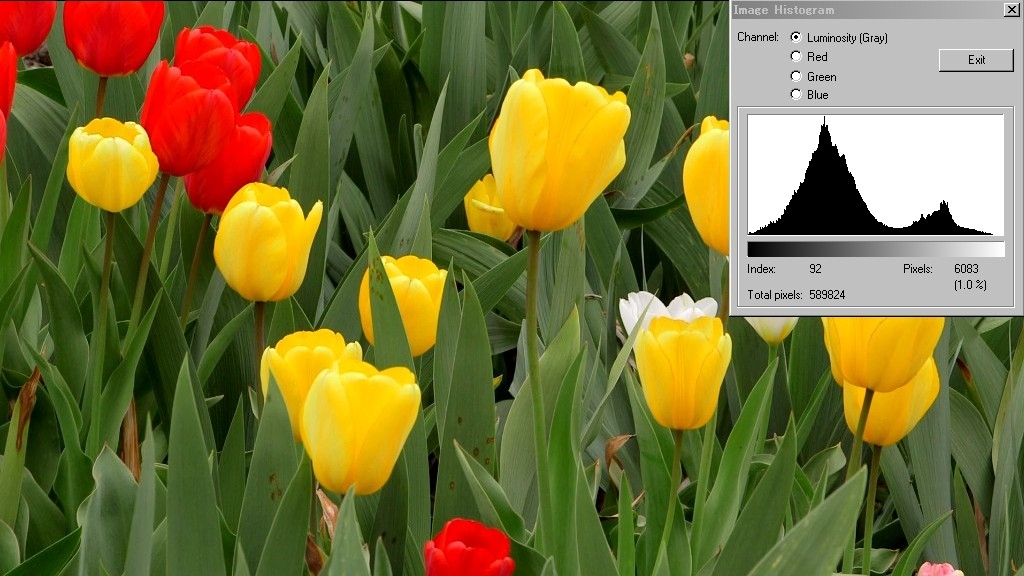The width and height of the screenshot is (1024, 576).
Task: Click the Pixels count 6083
Action: pos(966,268)
